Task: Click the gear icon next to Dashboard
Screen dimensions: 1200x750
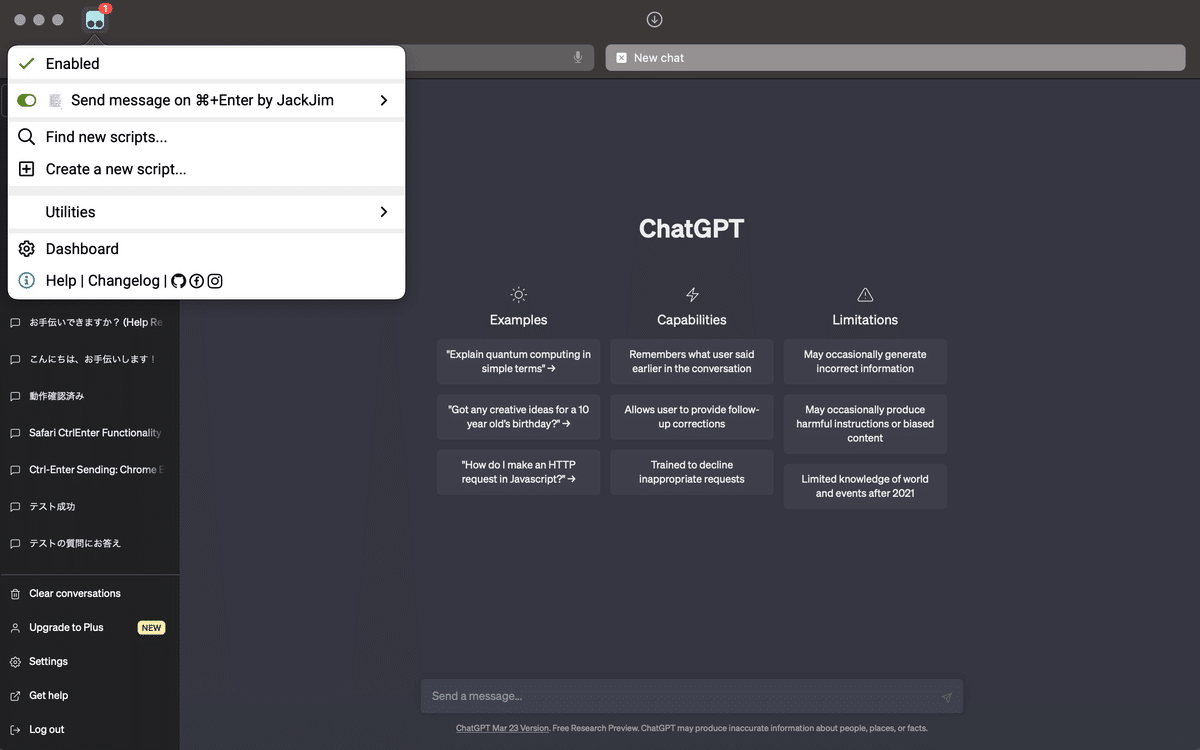Action: [x=27, y=249]
